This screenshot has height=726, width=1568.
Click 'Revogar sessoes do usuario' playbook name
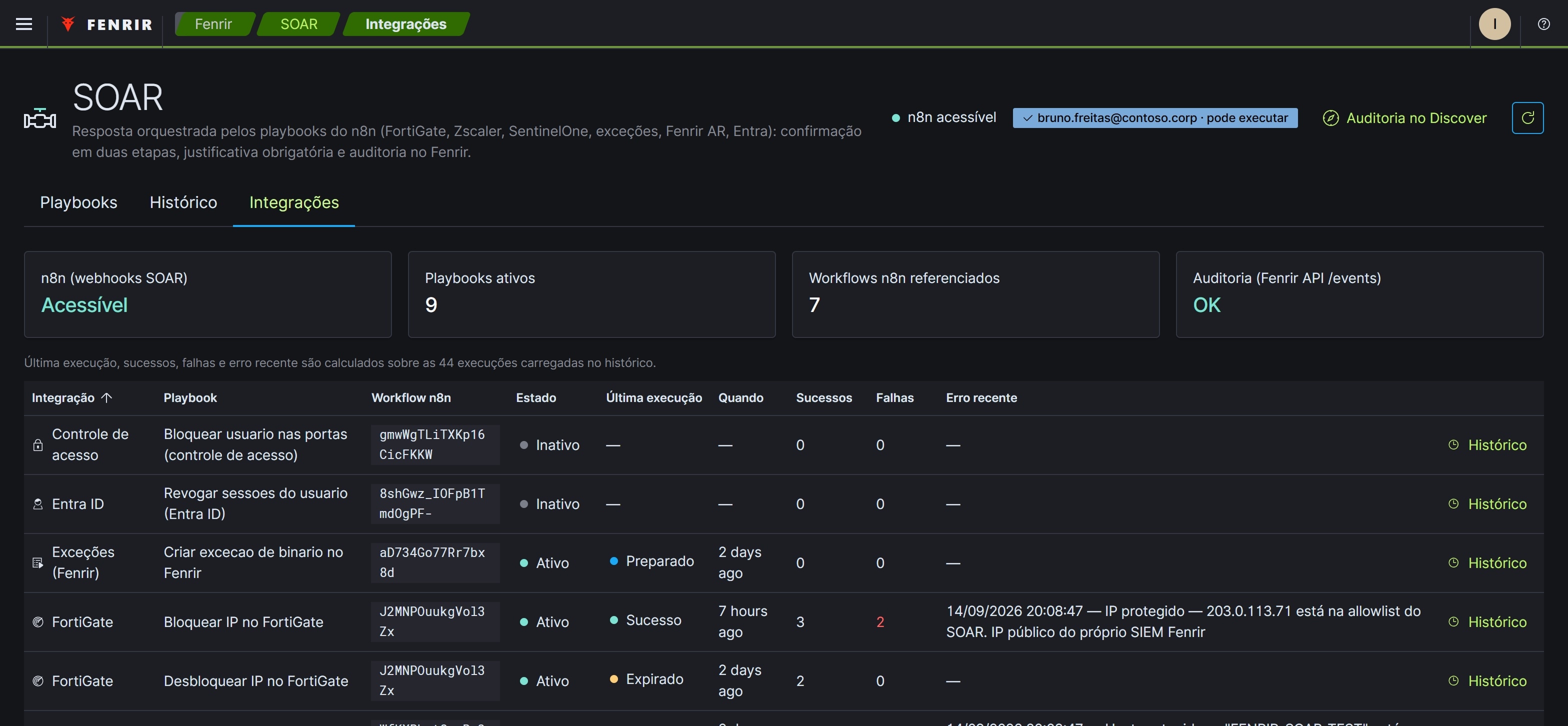pos(255,504)
